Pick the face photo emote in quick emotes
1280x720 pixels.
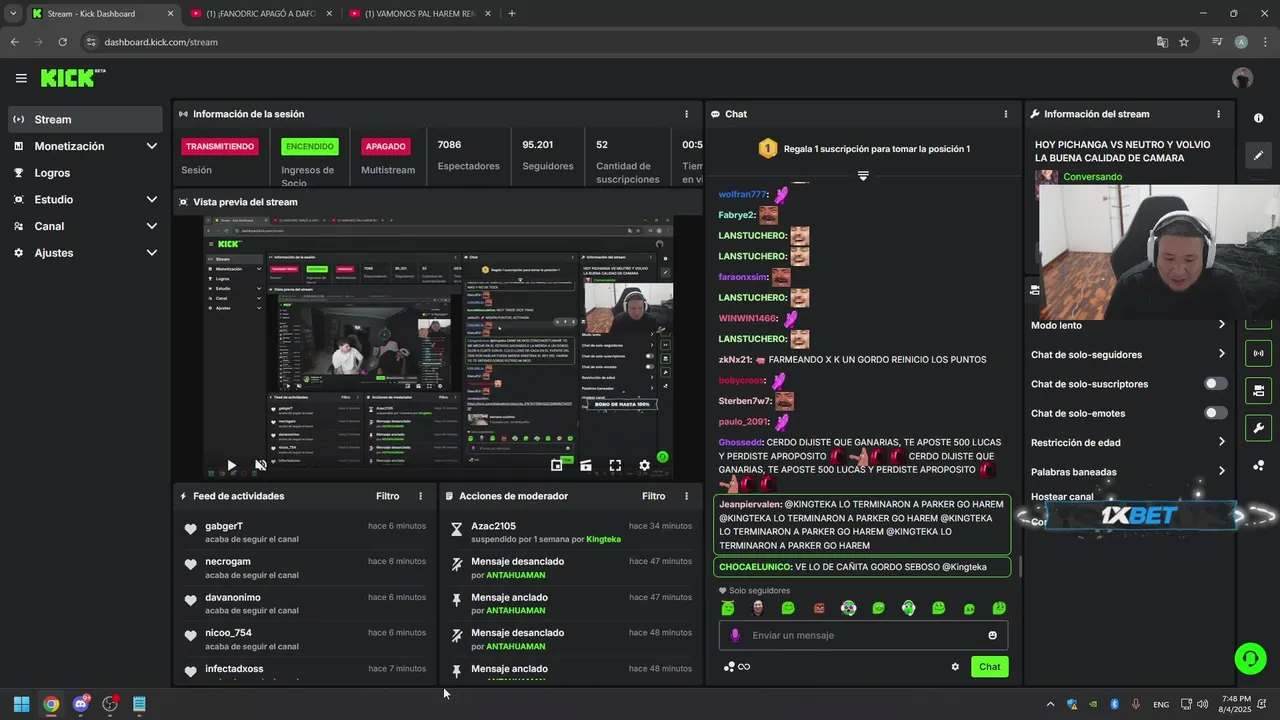coord(758,608)
